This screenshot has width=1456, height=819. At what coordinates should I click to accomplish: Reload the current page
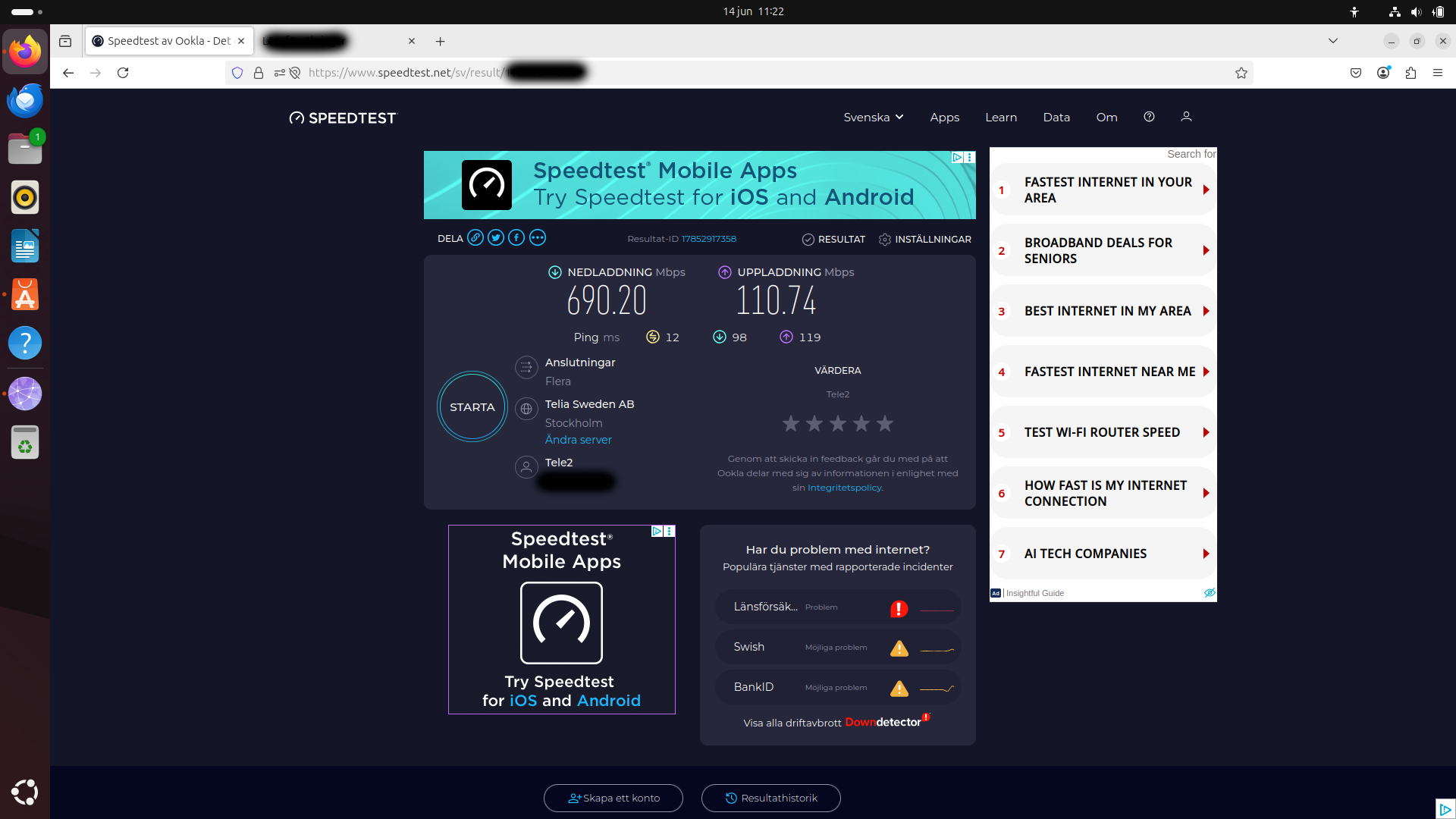pos(123,73)
